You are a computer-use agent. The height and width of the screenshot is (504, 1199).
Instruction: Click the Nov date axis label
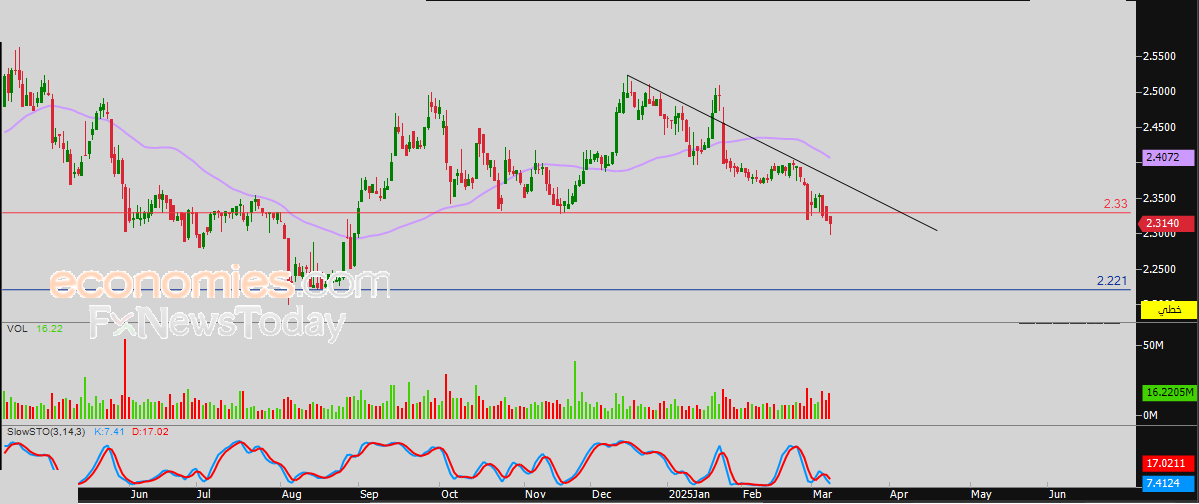pyautogui.click(x=534, y=495)
